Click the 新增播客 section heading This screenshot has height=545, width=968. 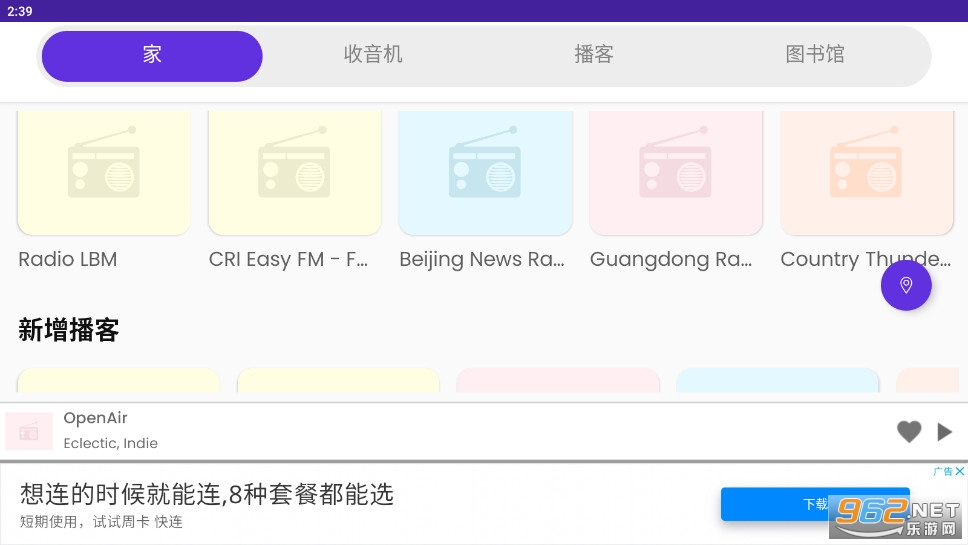tap(69, 330)
